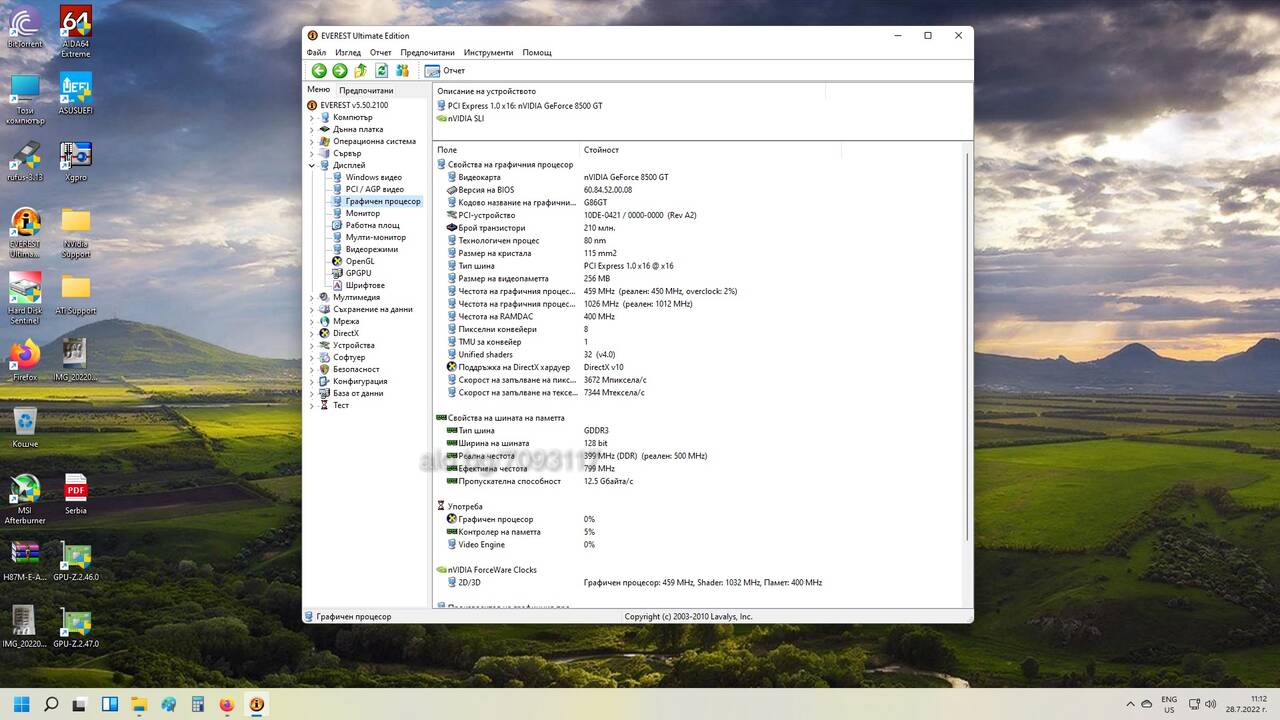Select PCI / AGP видео tree item
The width and height of the screenshot is (1280, 720).
(375, 189)
